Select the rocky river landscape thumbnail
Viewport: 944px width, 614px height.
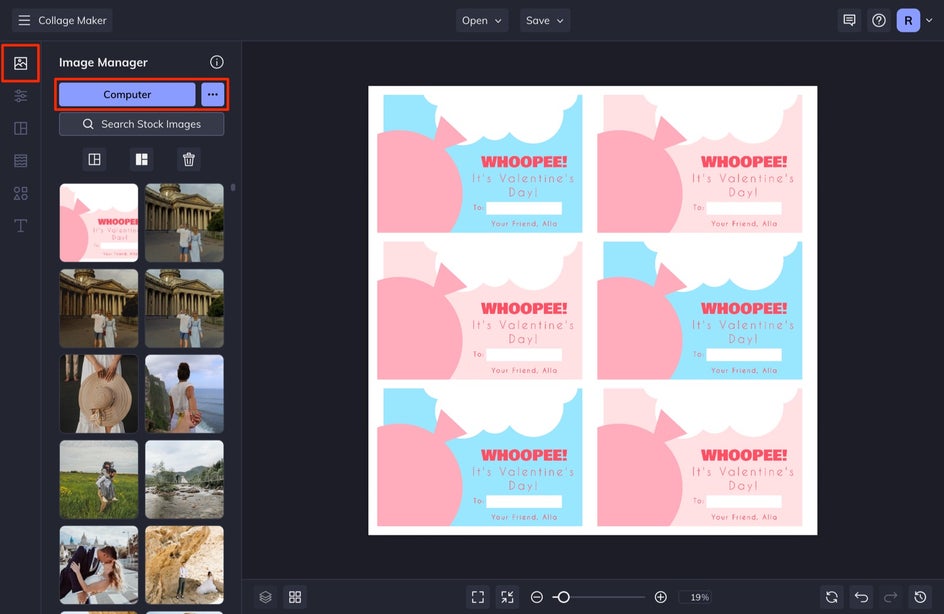pyautogui.click(x=184, y=479)
